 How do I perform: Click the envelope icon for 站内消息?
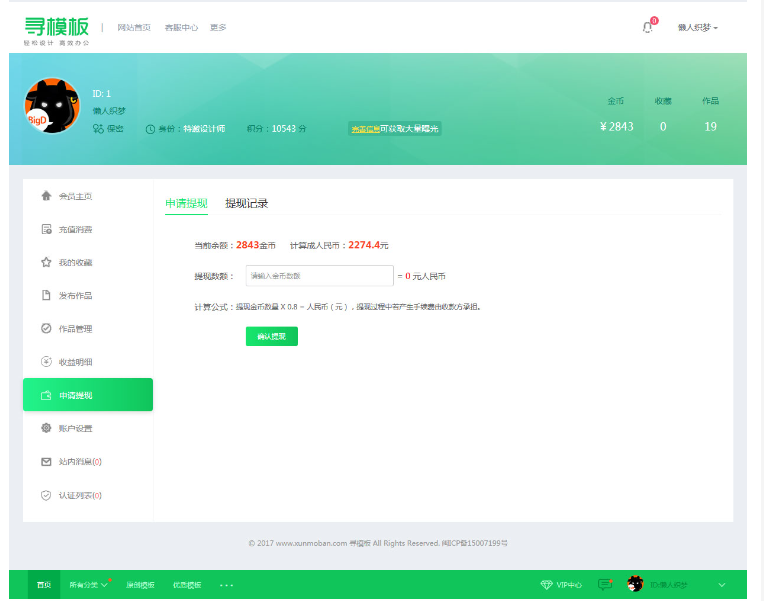click(x=46, y=462)
